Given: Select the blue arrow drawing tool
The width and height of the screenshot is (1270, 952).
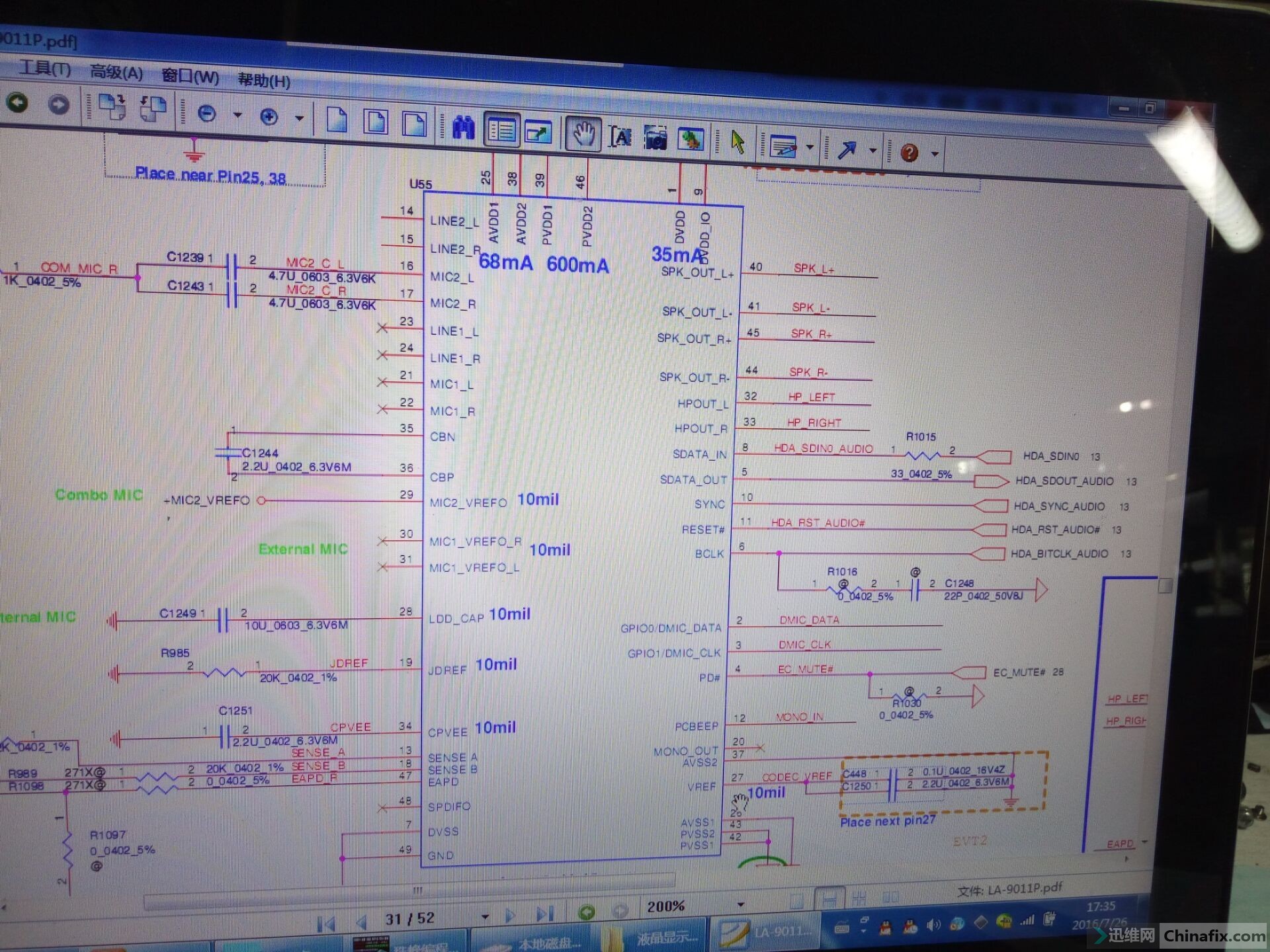Looking at the screenshot, I should (847, 149).
